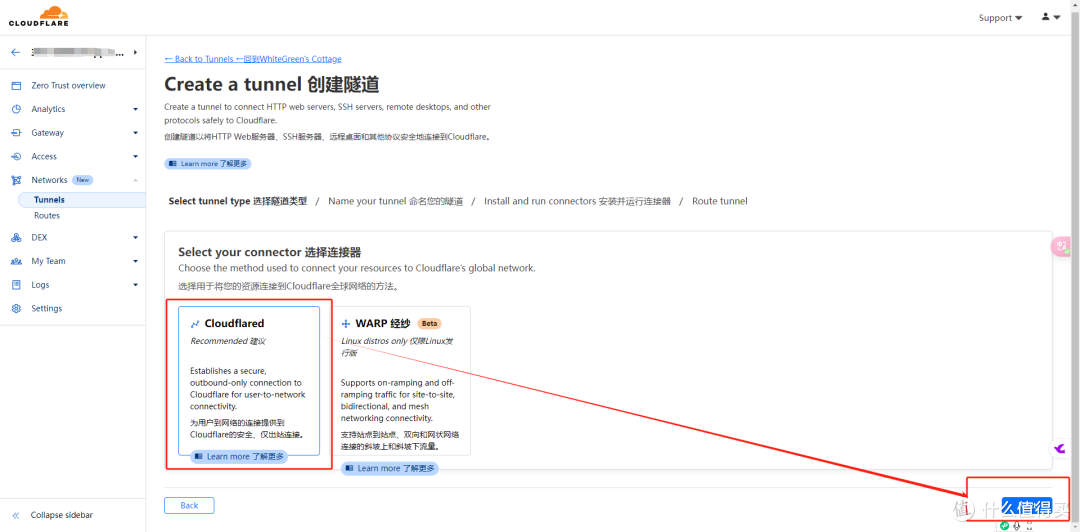Click the My Team people icon
The height and width of the screenshot is (532, 1080).
click(17, 261)
